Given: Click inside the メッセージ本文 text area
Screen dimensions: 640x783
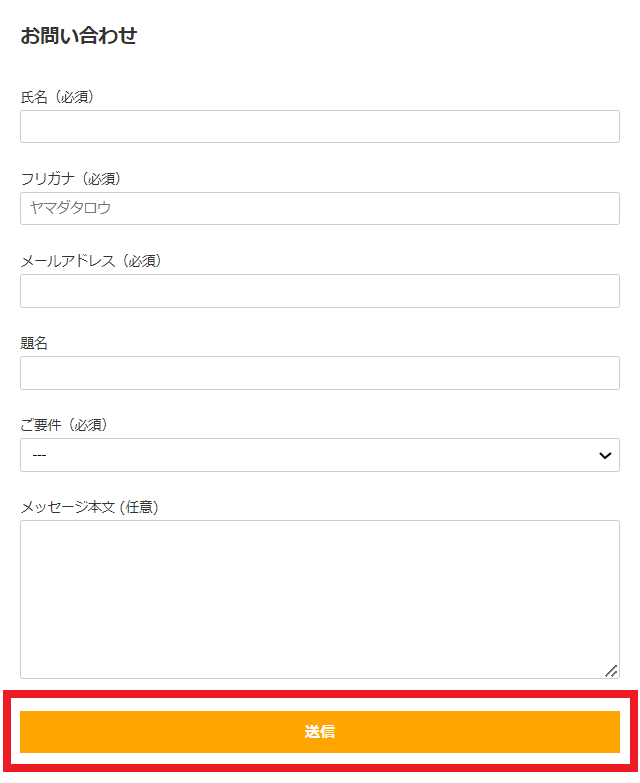Looking at the screenshot, I should [x=320, y=598].
